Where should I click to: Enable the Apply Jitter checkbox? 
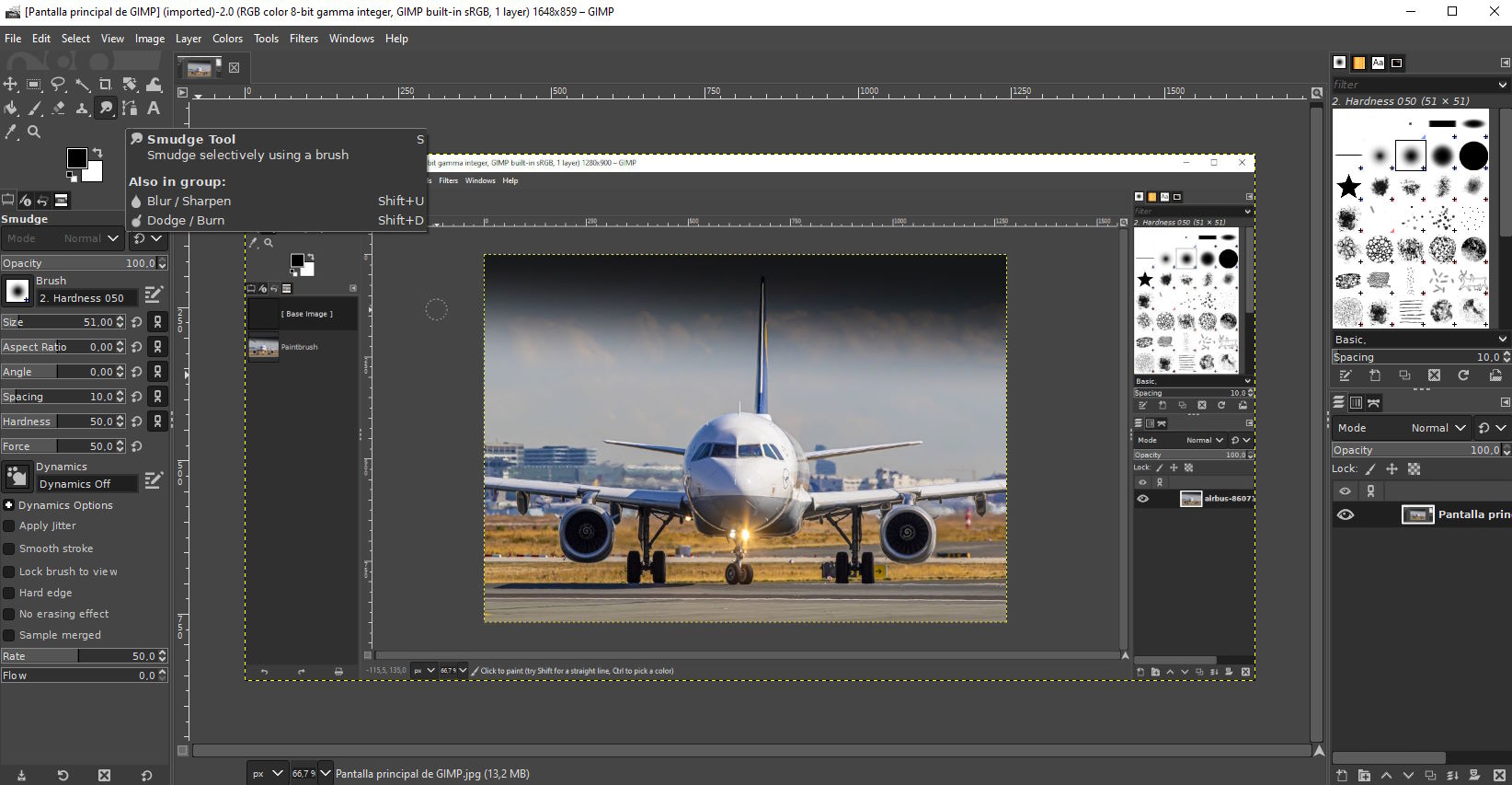click(9, 525)
